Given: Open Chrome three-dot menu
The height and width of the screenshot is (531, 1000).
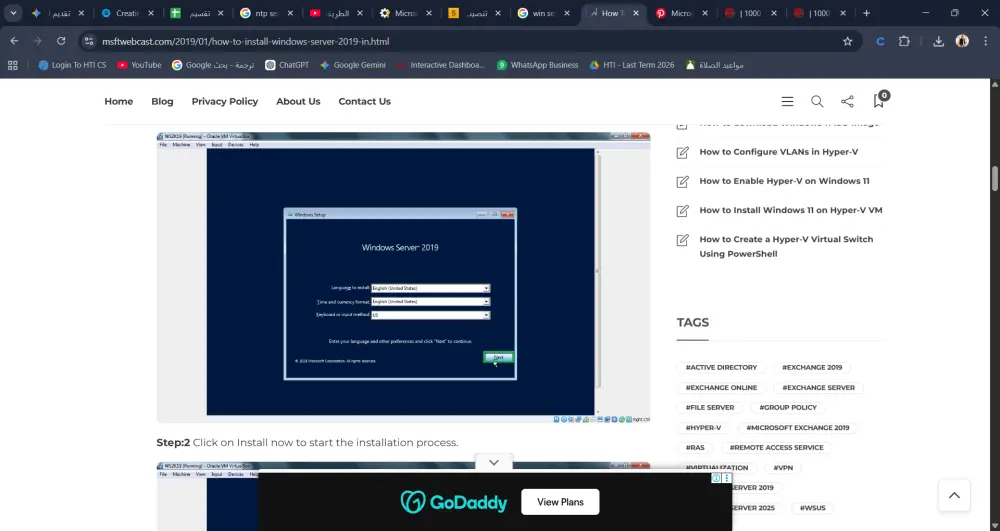Looking at the screenshot, I should [x=985, y=41].
